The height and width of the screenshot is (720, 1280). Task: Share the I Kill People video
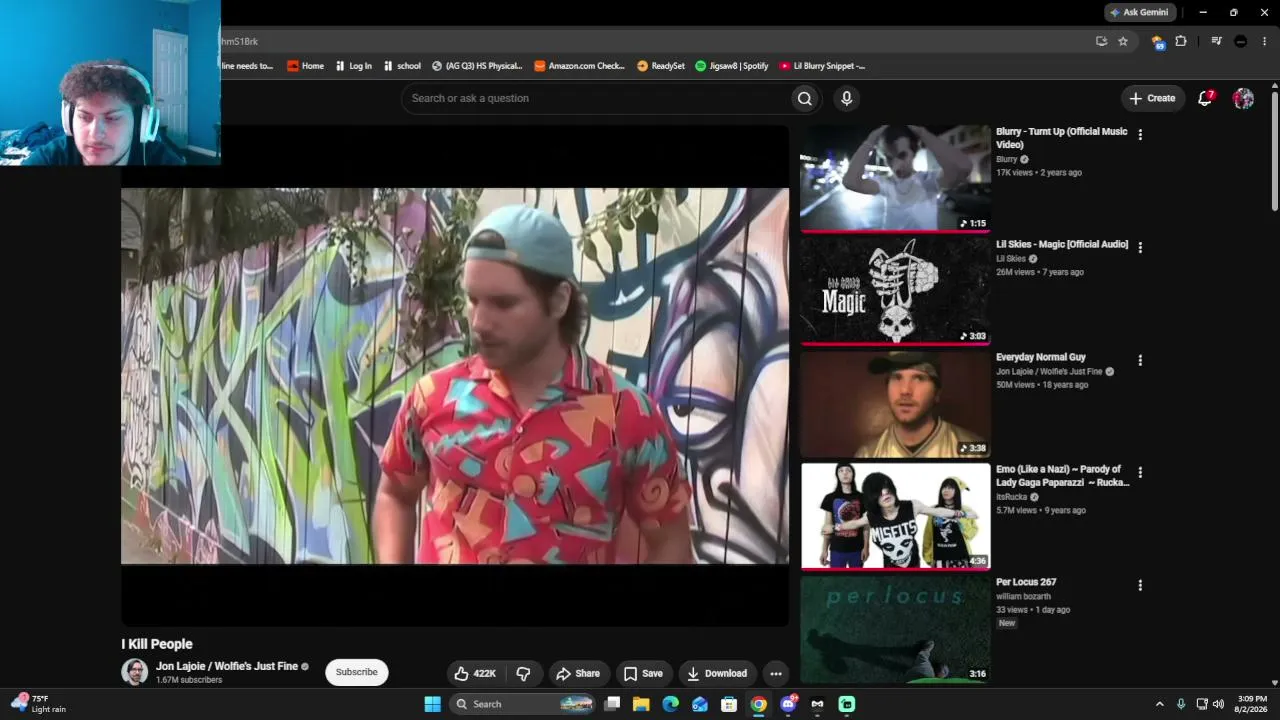pos(578,673)
